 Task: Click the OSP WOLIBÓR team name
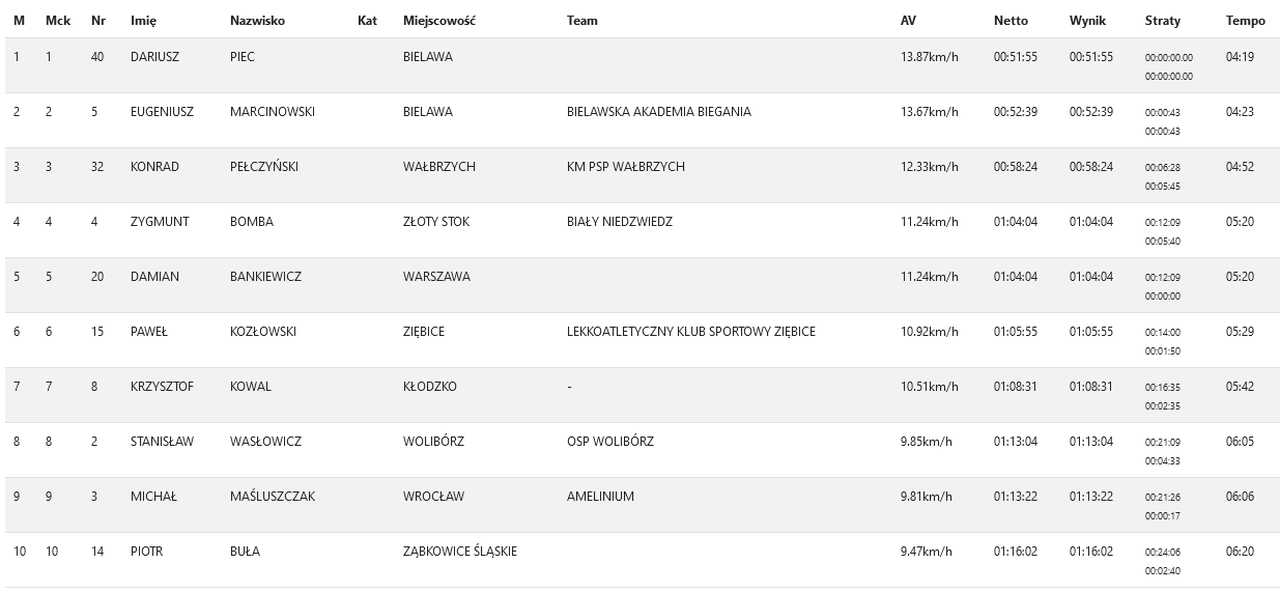pyautogui.click(x=610, y=442)
